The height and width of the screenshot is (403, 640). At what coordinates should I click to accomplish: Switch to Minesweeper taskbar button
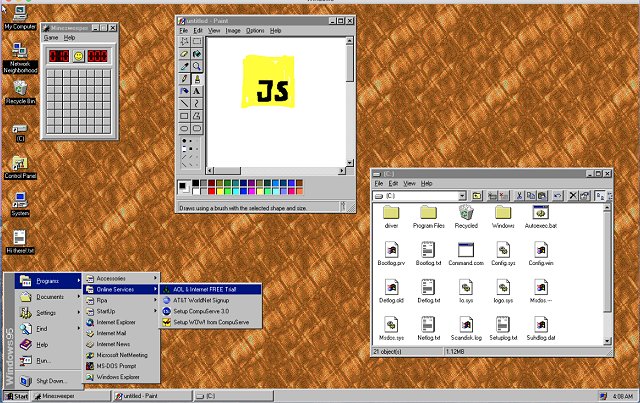pyautogui.click(x=71, y=396)
